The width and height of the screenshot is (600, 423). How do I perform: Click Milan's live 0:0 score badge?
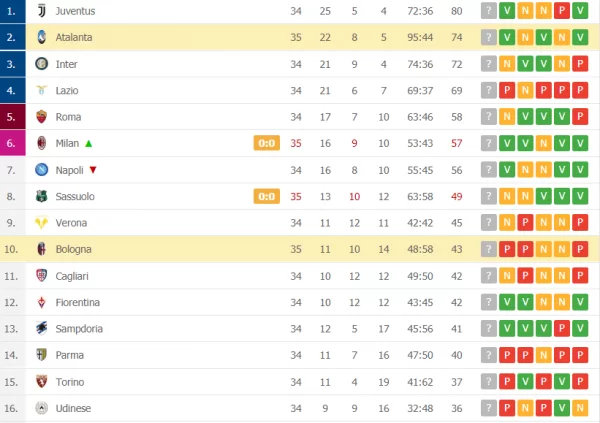[267, 143]
